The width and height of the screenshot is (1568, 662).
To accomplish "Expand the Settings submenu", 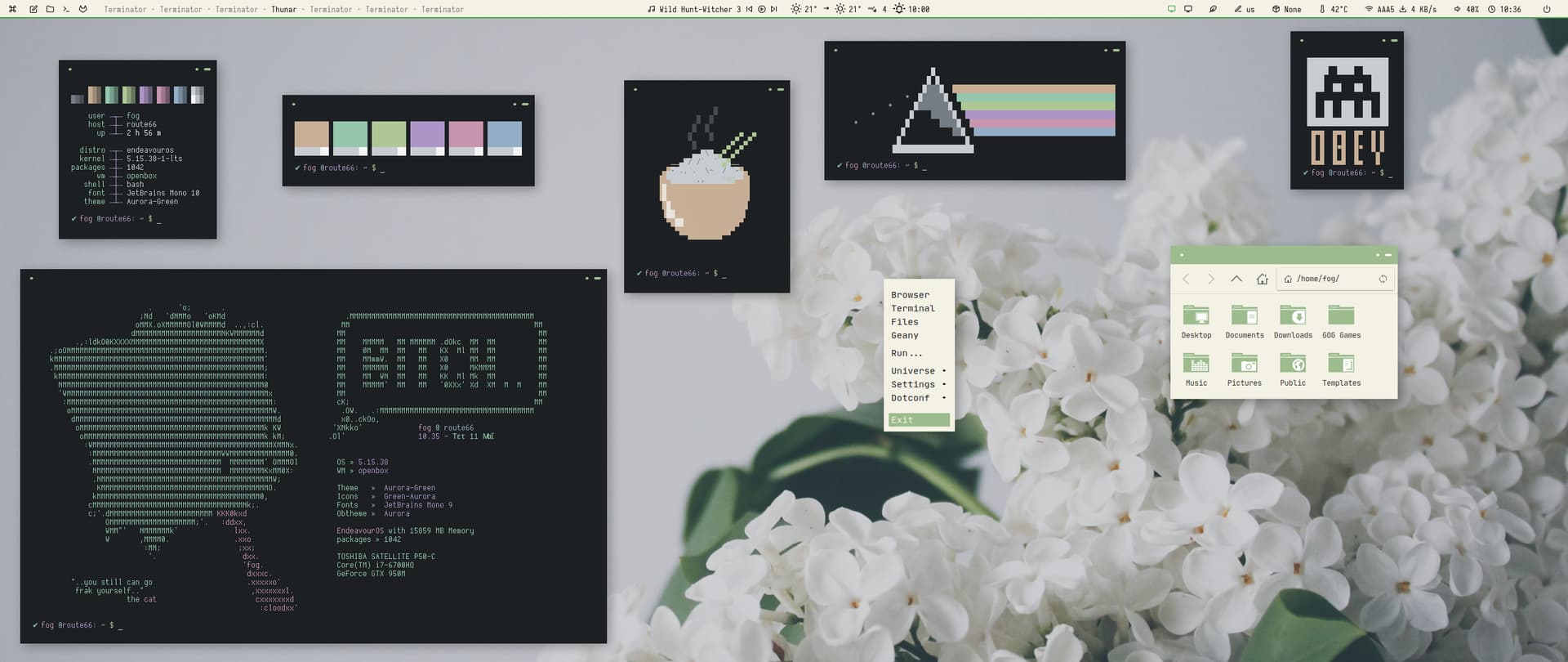I will click(x=918, y=385).
